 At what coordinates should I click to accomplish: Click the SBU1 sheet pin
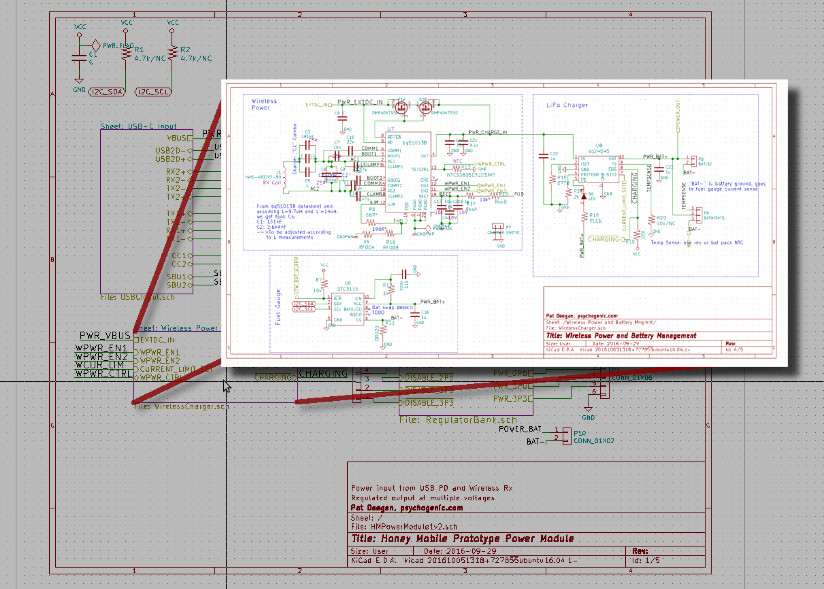click(x=180, y=276)
